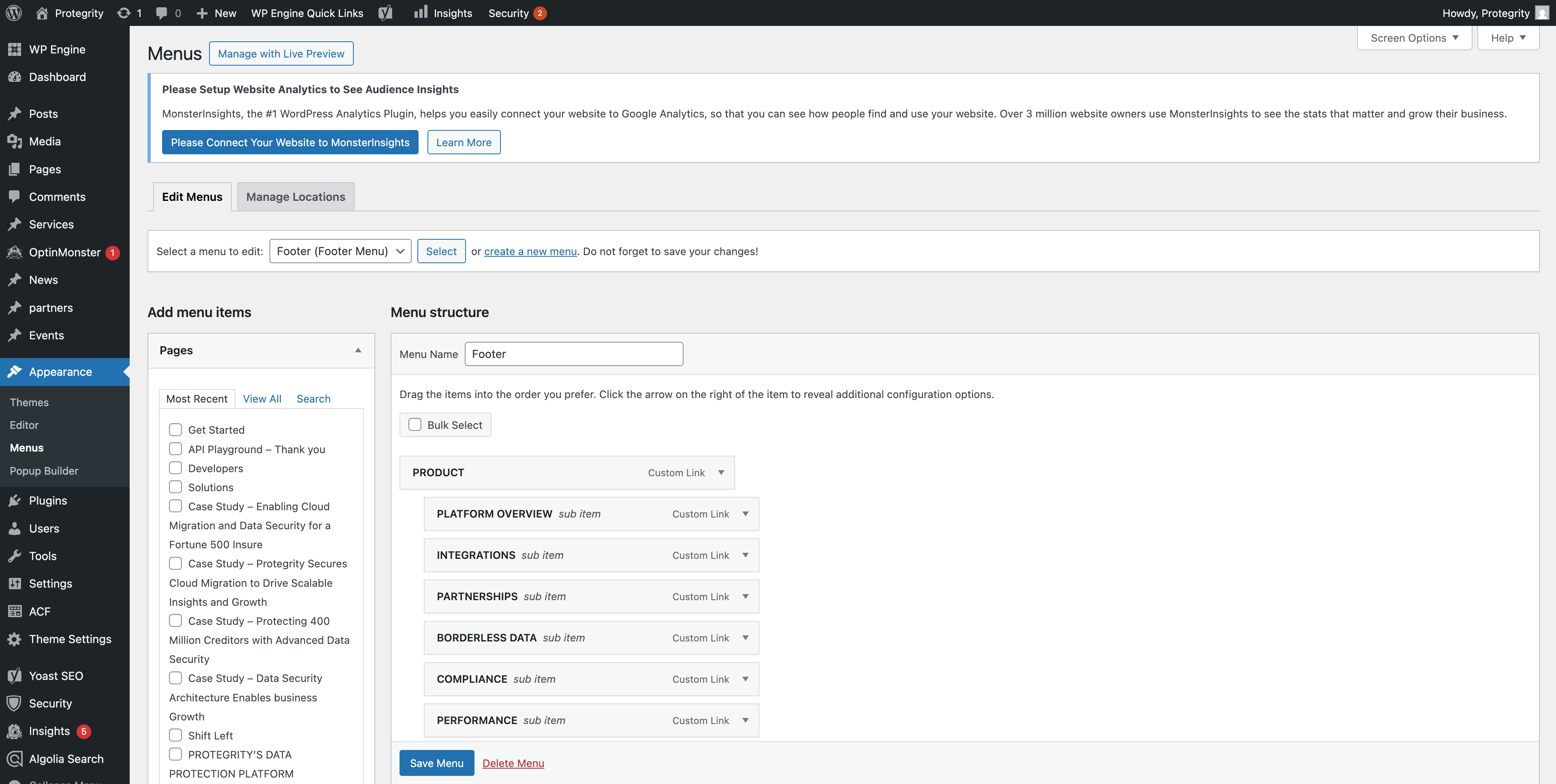Expand the INTEGRATIONS sub item options

[x=746, y=555]
